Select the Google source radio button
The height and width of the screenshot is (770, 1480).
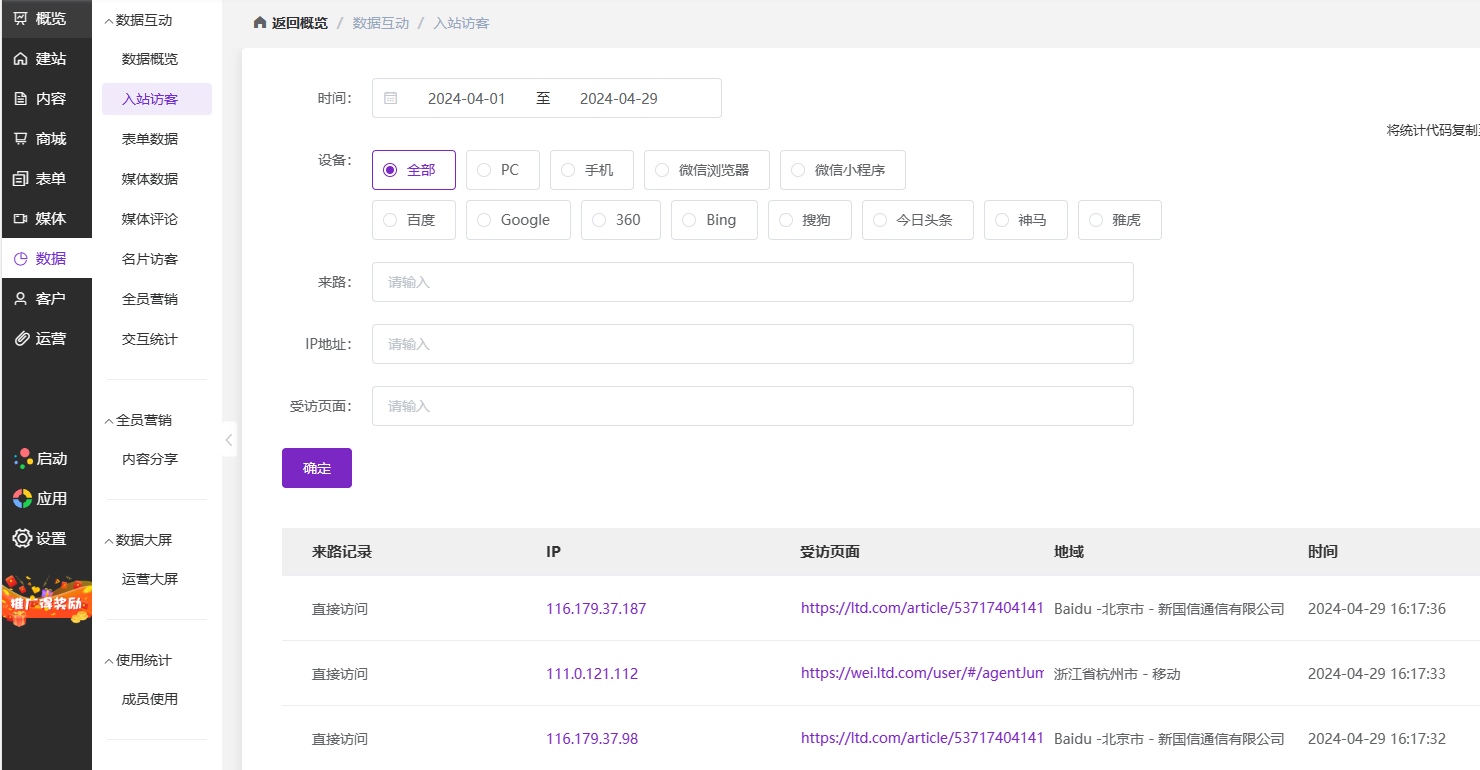(484, 220)
